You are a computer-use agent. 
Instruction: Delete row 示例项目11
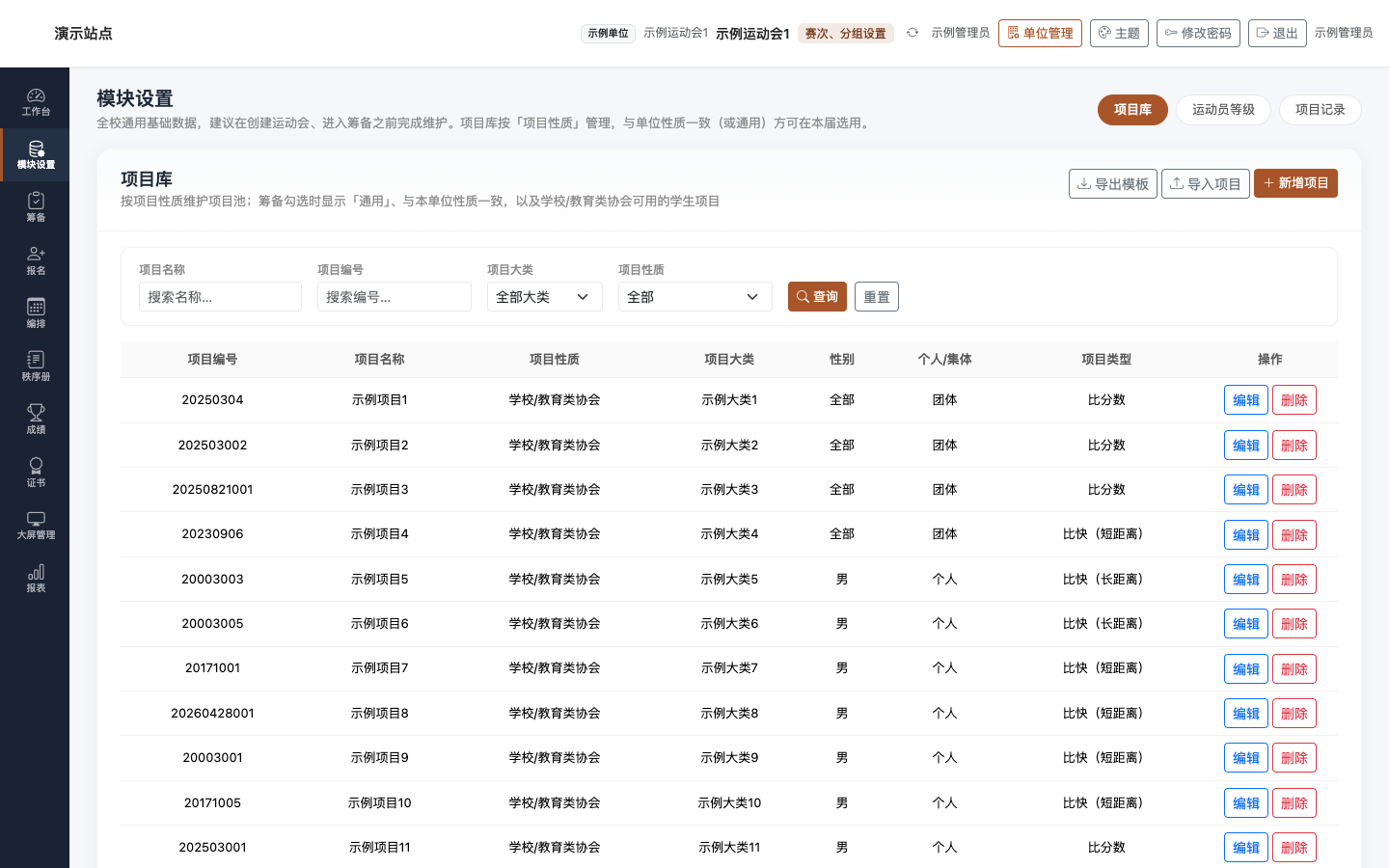[1294, 848]
